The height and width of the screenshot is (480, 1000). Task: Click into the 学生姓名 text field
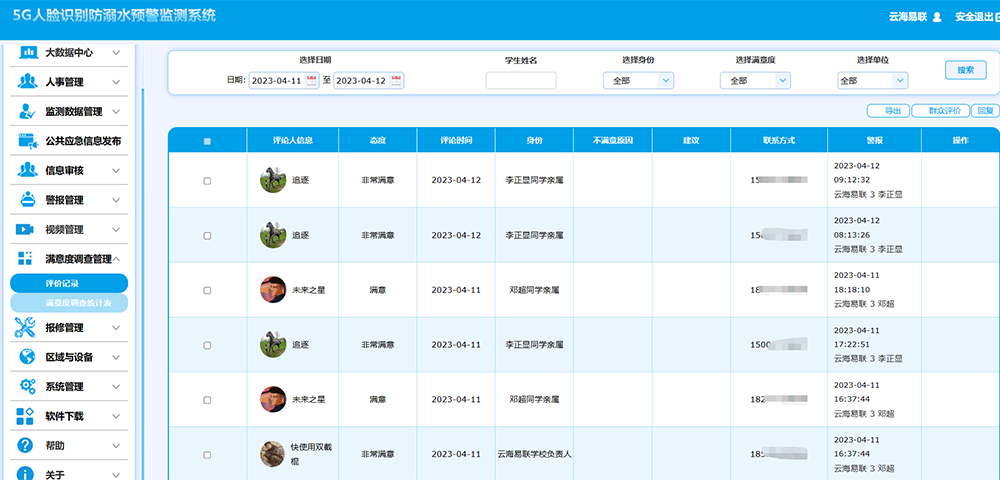(x=521, y=81)
